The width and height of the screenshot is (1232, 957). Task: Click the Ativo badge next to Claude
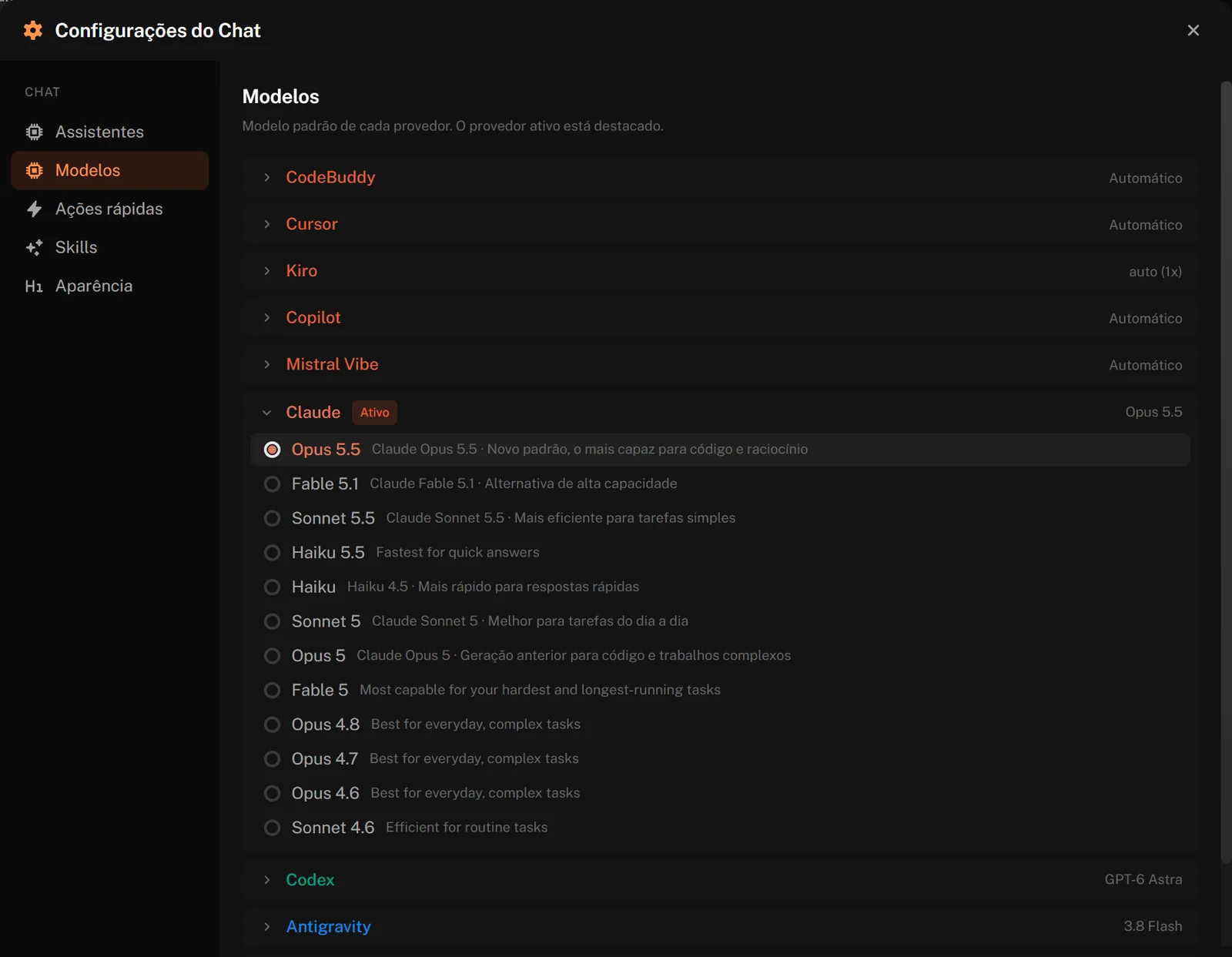pyautogui.click(x=375, y=413)
